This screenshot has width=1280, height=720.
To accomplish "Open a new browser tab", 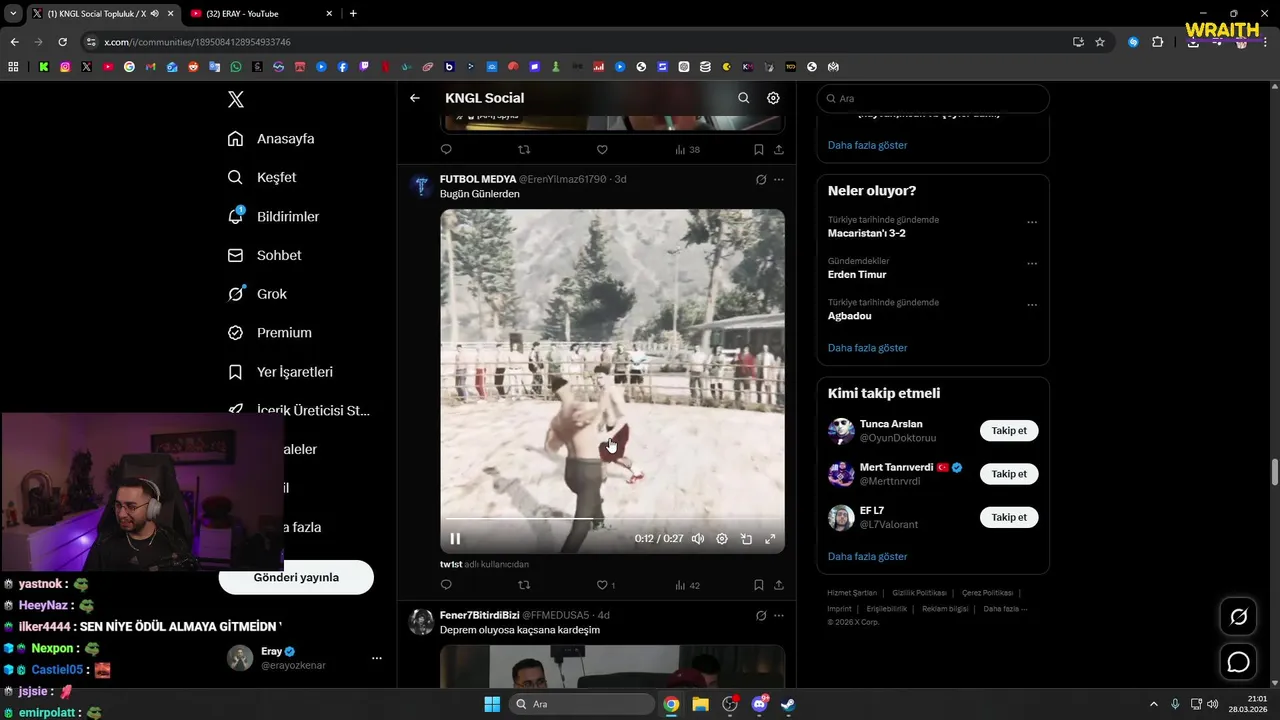I will point(353,14).
